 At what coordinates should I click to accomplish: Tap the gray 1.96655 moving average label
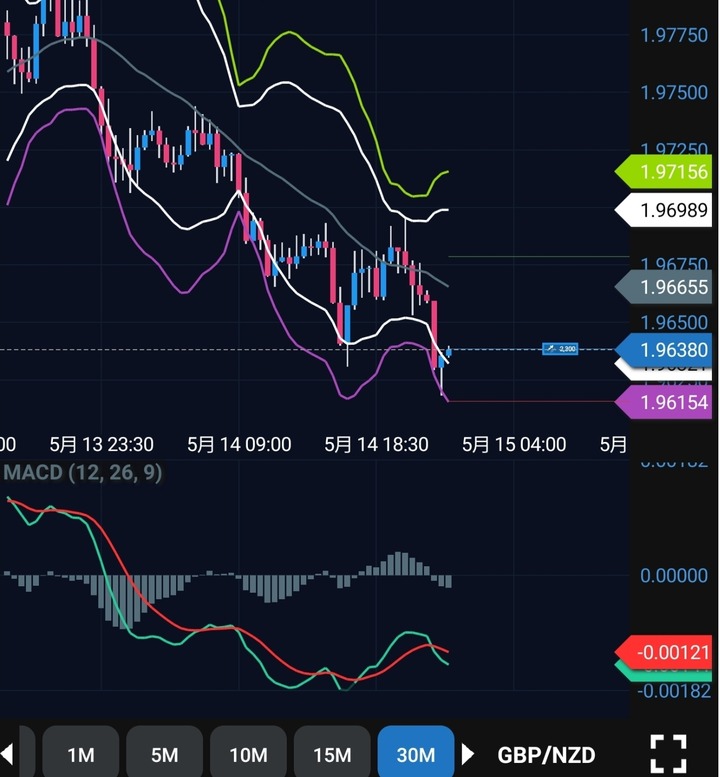point(664,287)
